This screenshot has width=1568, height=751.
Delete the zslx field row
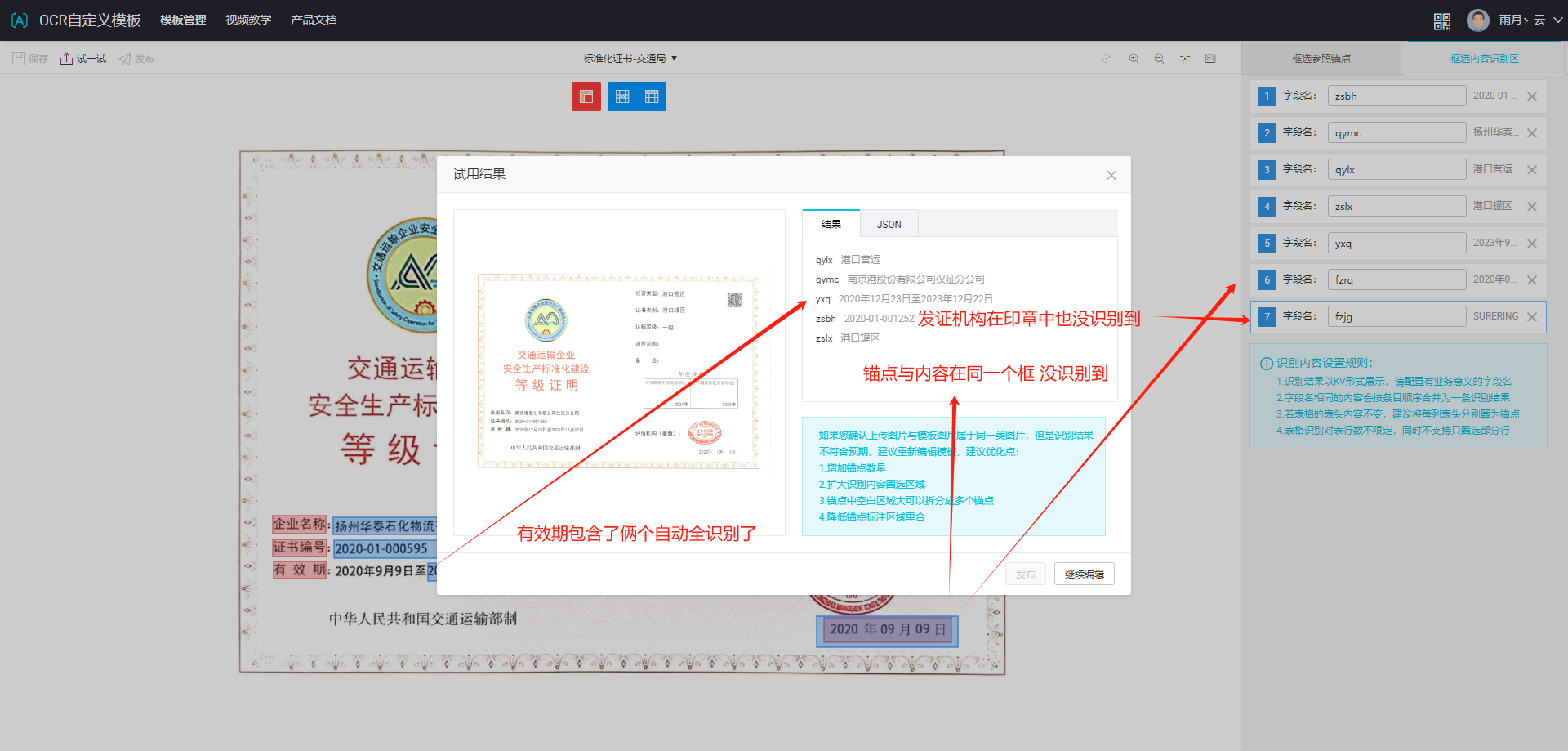1532,207
